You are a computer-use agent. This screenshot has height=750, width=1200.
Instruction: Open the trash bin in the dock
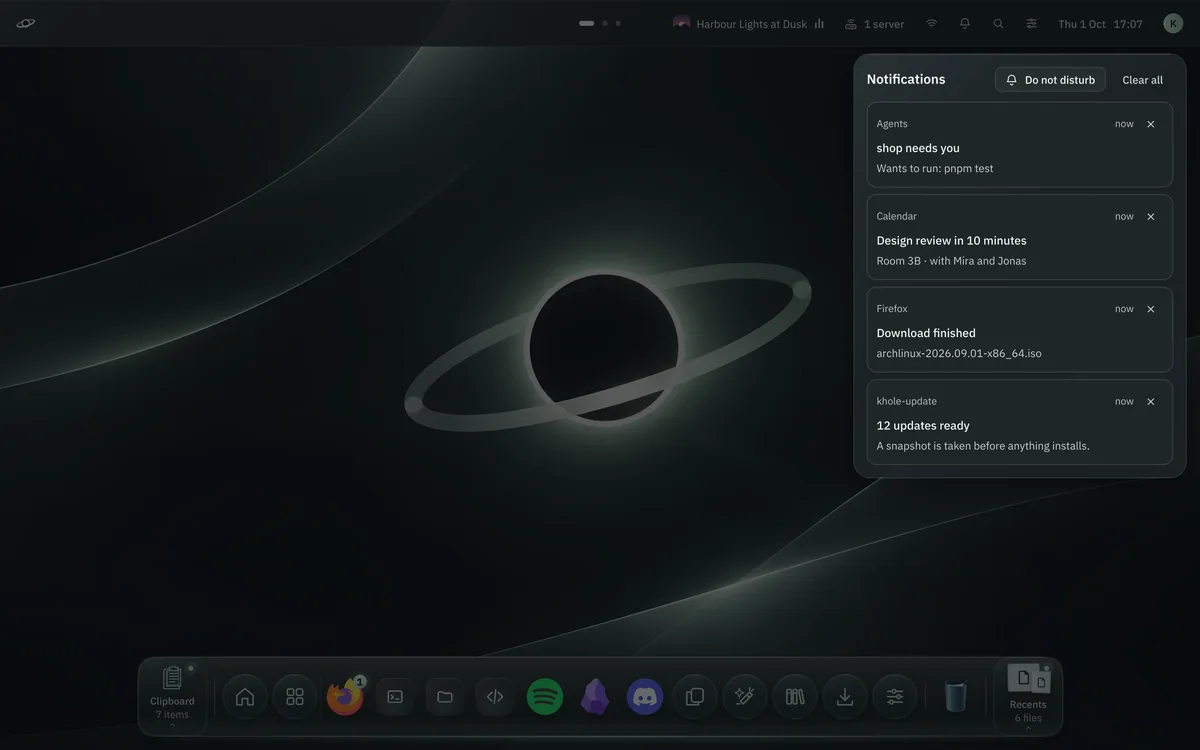(956, 697)
